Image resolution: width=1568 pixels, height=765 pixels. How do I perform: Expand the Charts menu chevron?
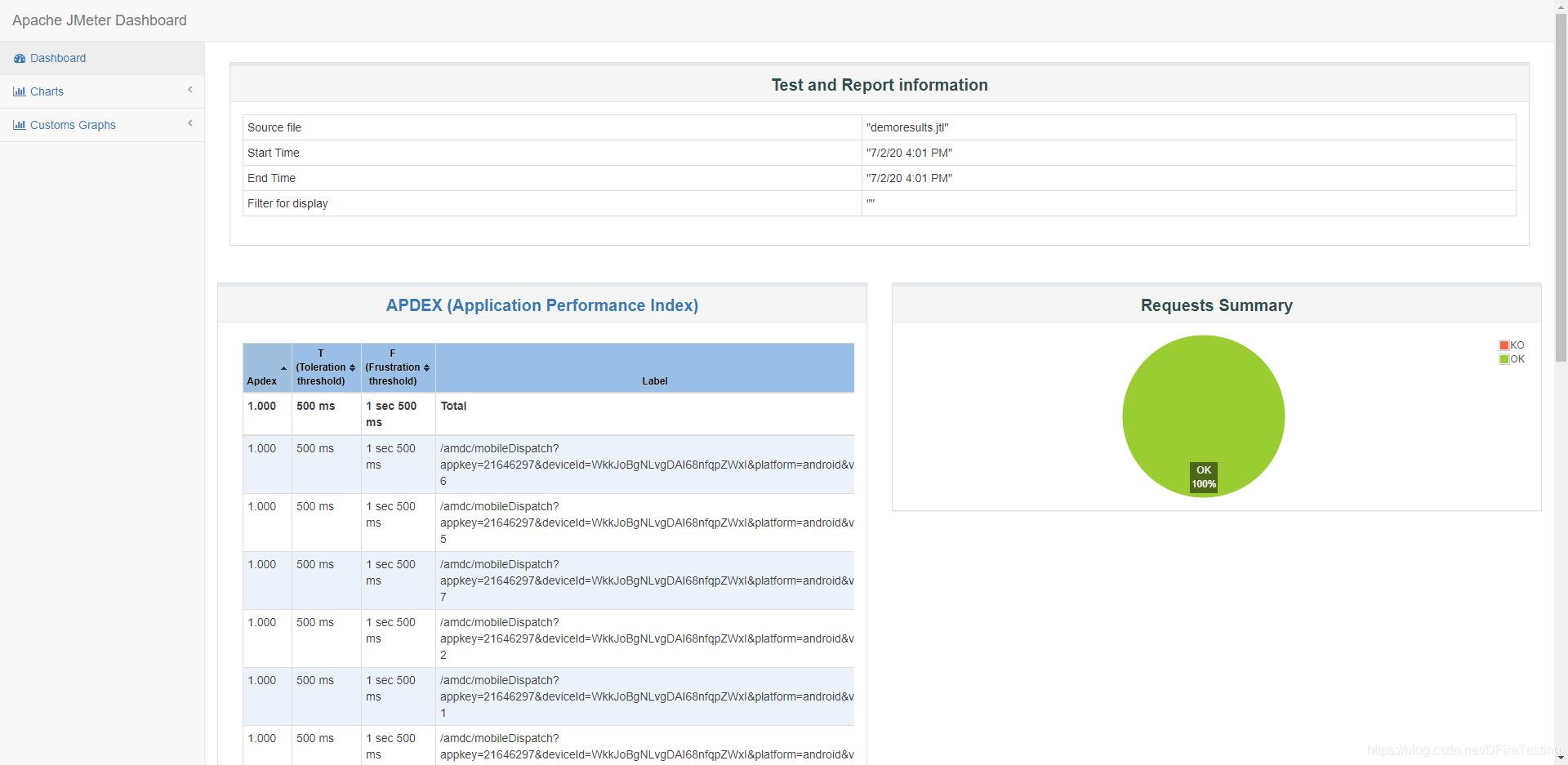[190, 90]
